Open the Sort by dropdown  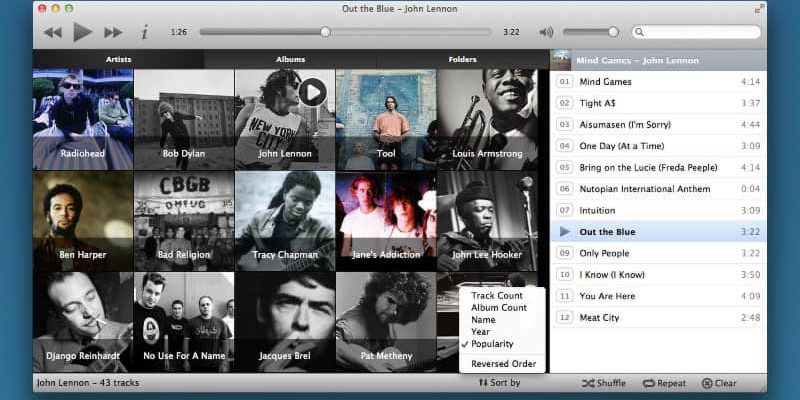click(x=499, y=383)
